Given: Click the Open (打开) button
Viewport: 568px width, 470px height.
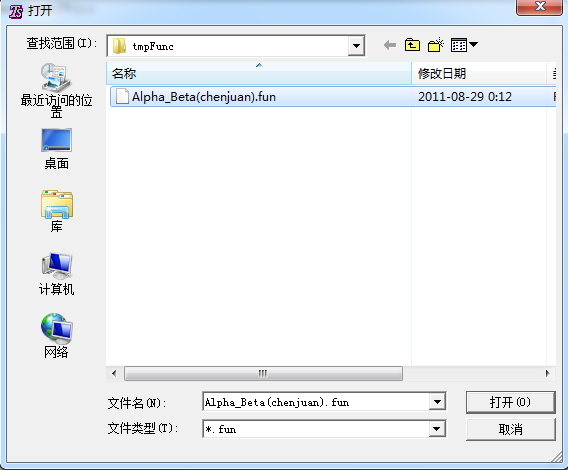Looking at the screenshot, I should click(510, 402).
